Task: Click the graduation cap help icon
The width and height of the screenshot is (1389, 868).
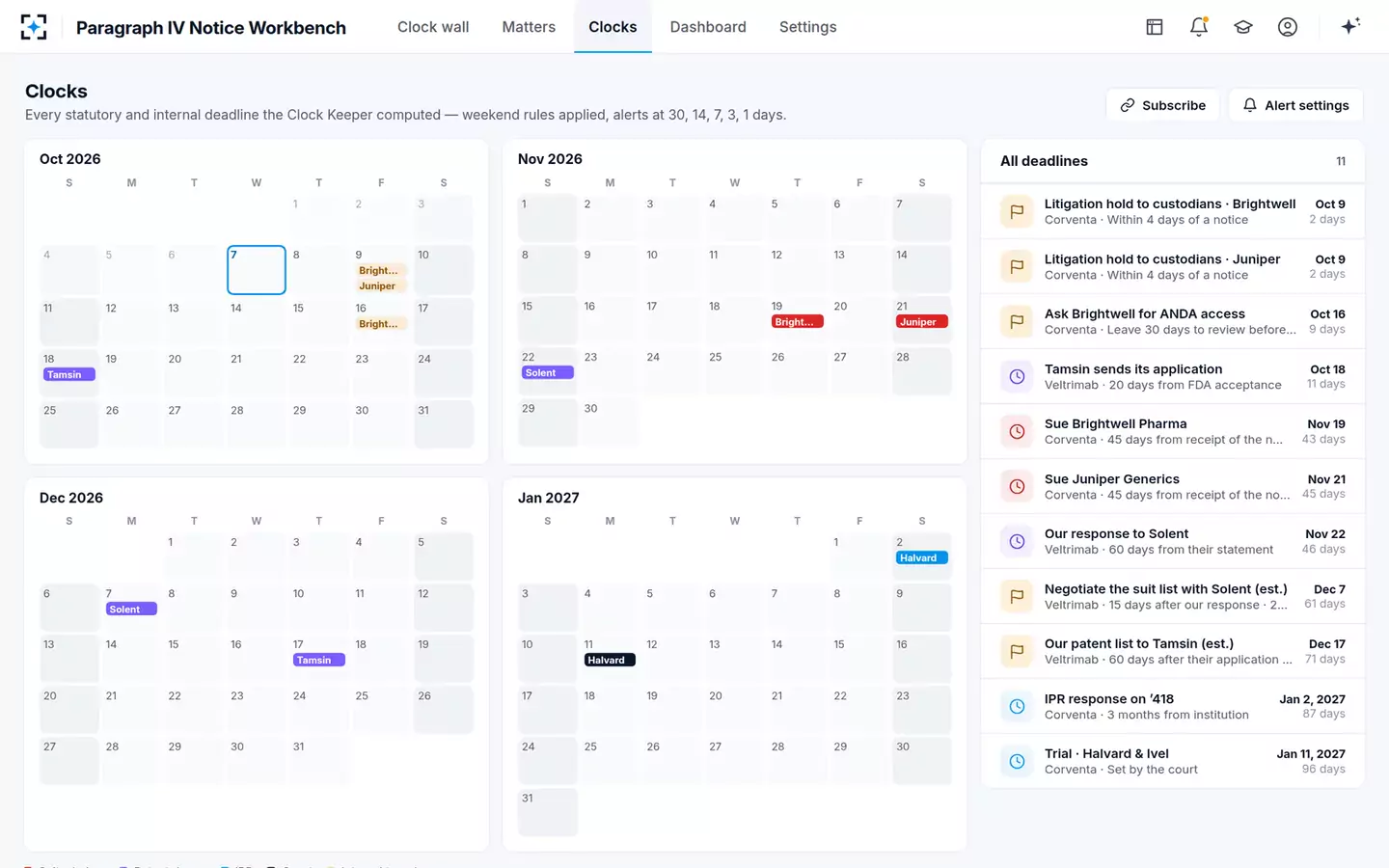Action: tap(1243, 27)
